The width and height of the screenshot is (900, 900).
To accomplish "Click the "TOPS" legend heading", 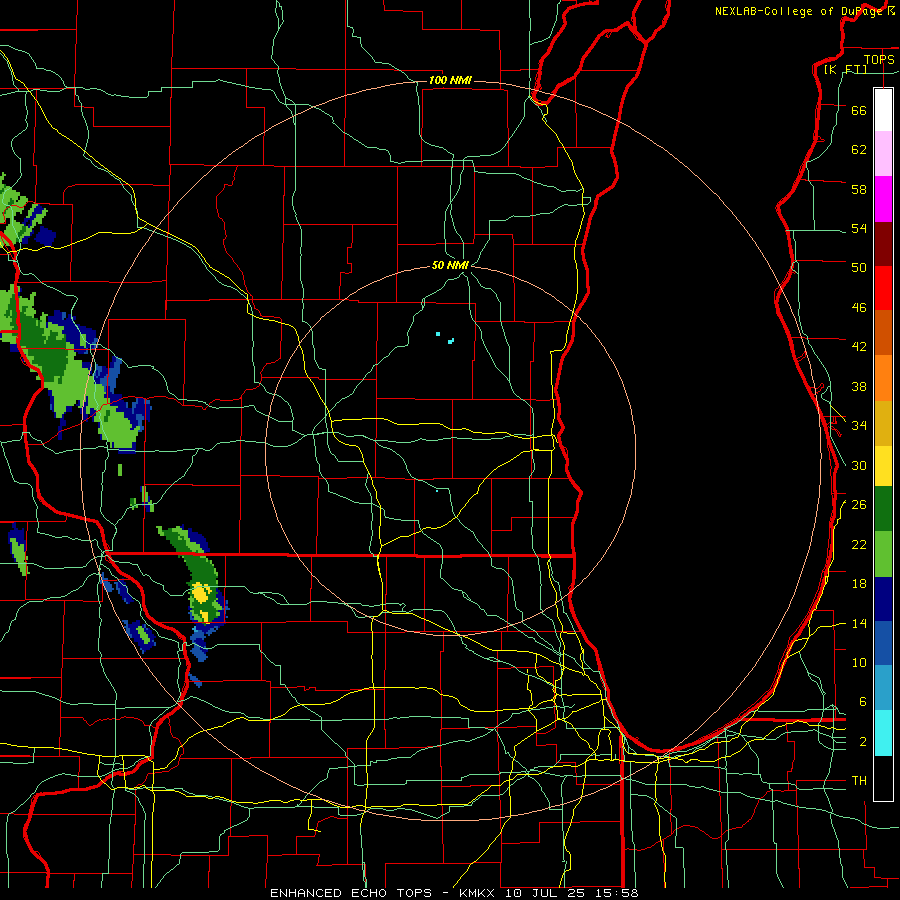I will coord(879,59).
